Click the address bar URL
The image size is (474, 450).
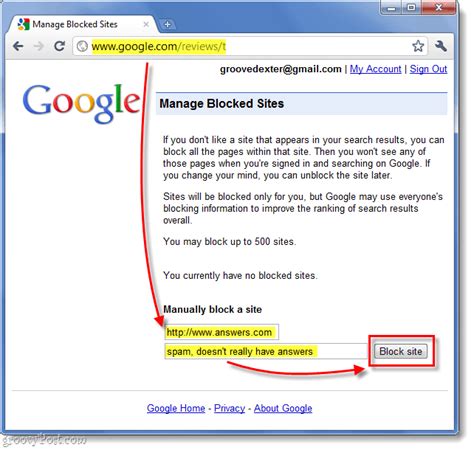pos(159,46)
